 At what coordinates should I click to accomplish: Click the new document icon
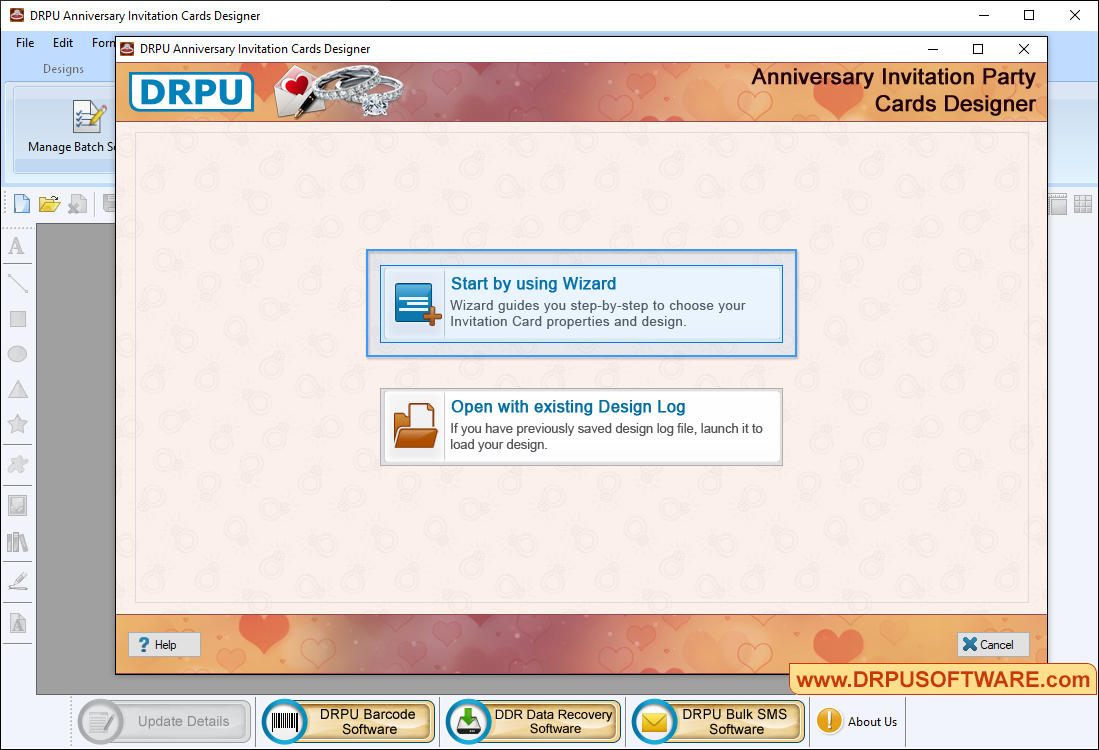(21, 204)
